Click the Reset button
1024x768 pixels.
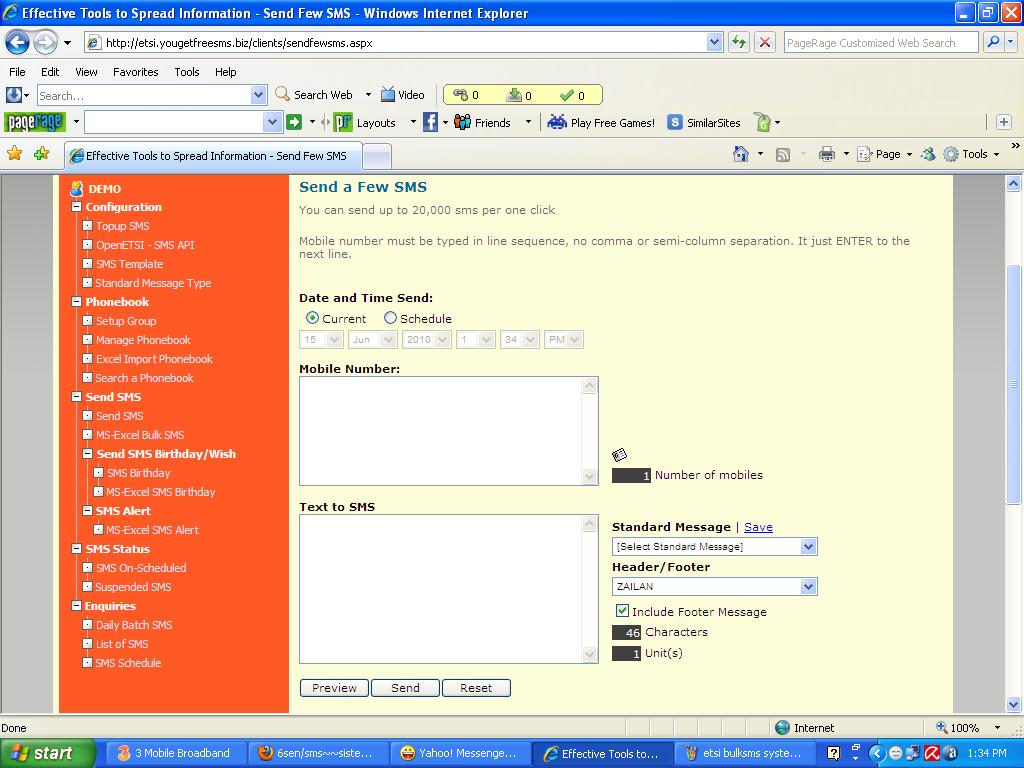476,688
